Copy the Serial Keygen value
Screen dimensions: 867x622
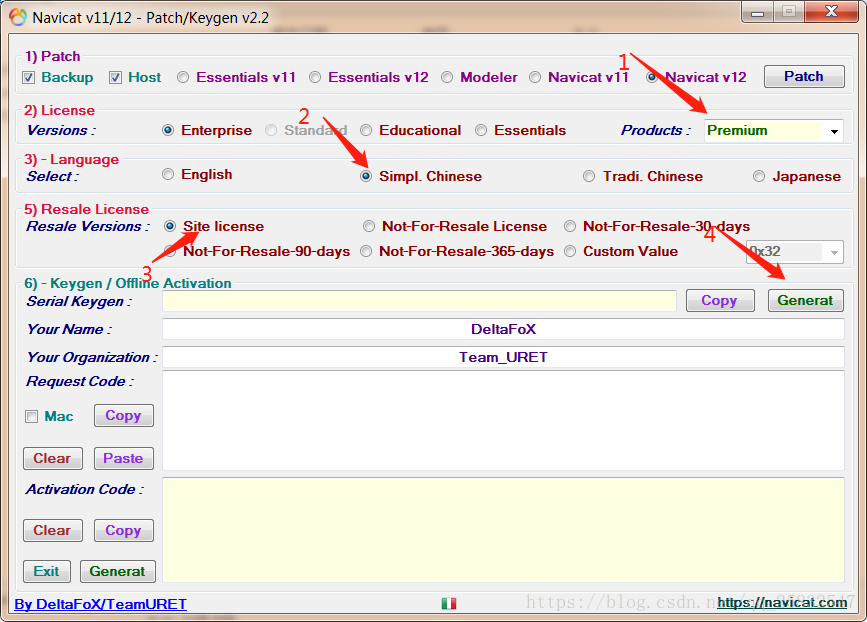click(720, 301)
